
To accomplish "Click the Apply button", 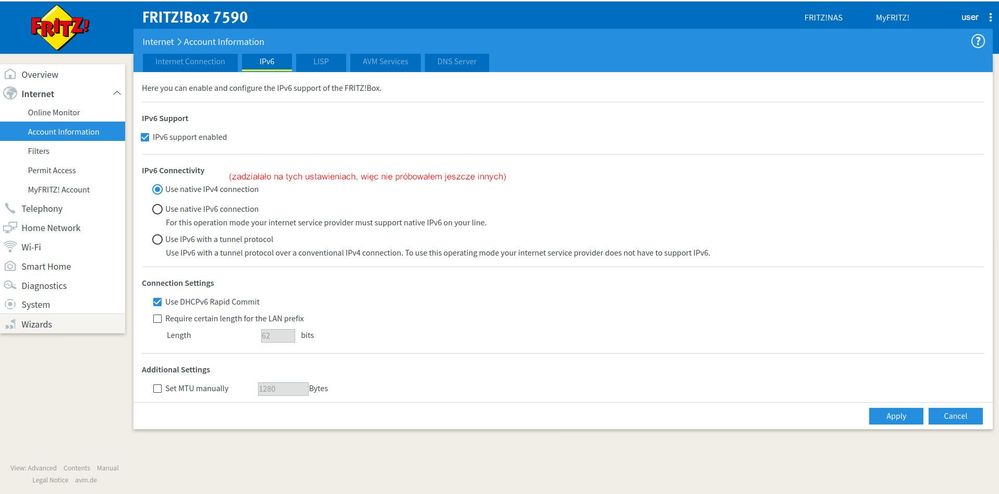I will coord(896,416).
